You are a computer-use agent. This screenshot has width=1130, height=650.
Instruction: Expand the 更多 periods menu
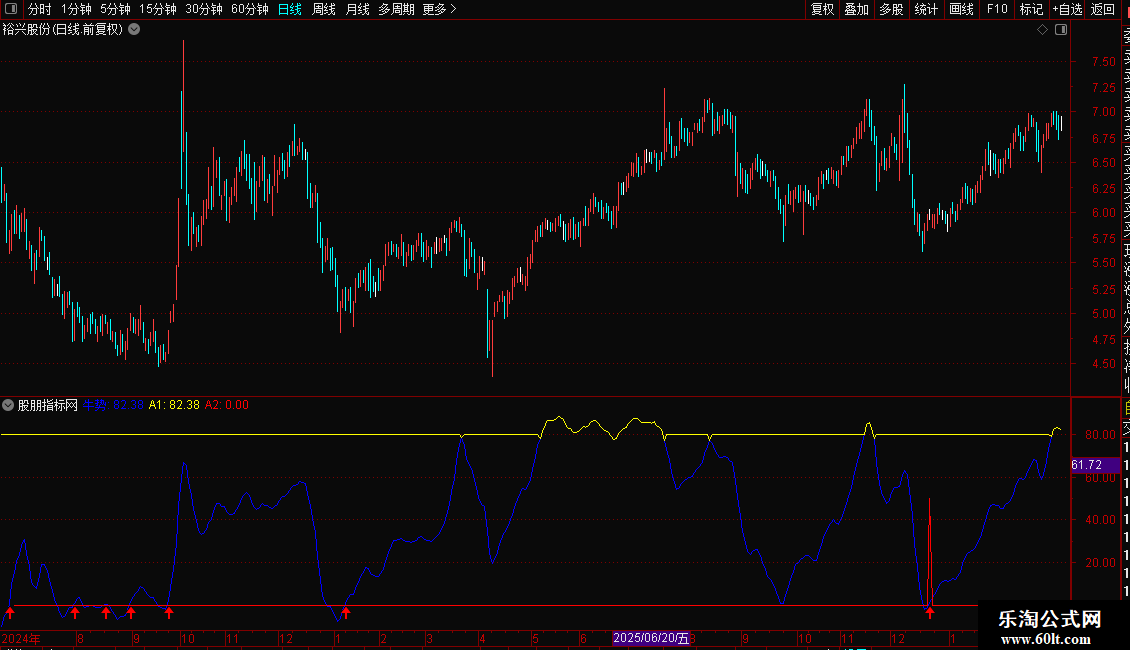tap(440, 9)
